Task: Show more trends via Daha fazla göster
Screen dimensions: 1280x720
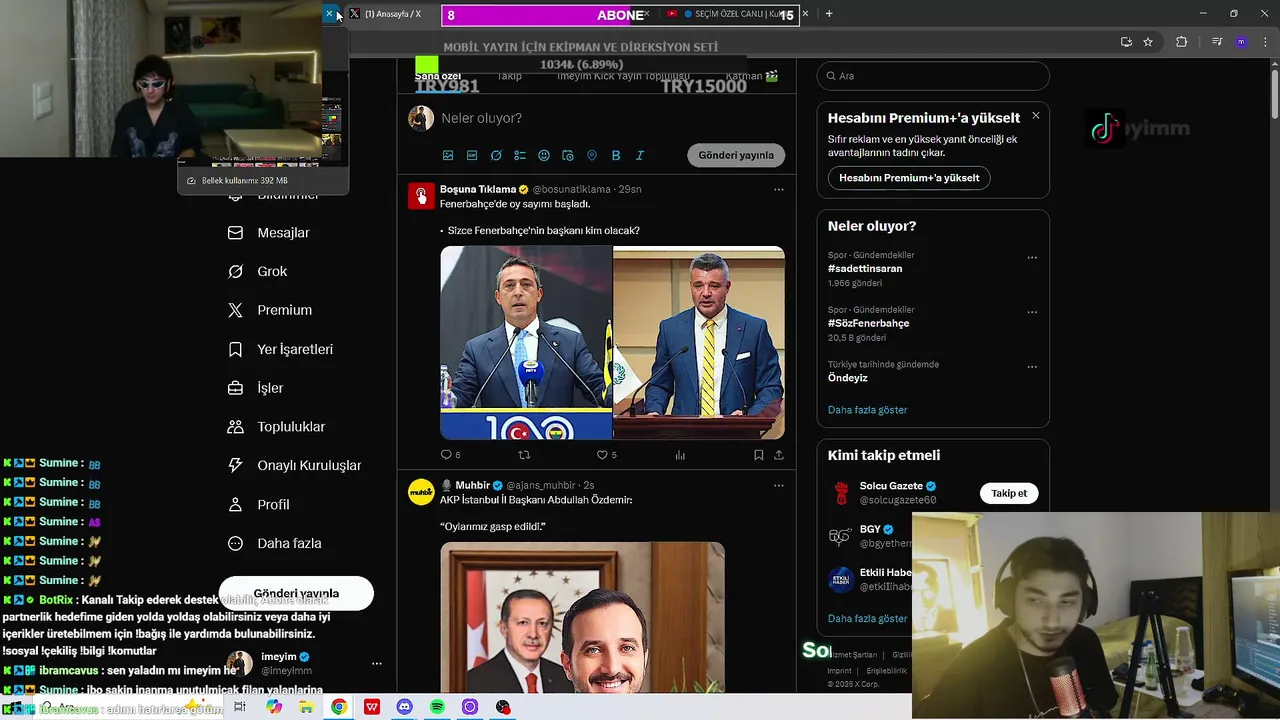Action: [867, 410]
